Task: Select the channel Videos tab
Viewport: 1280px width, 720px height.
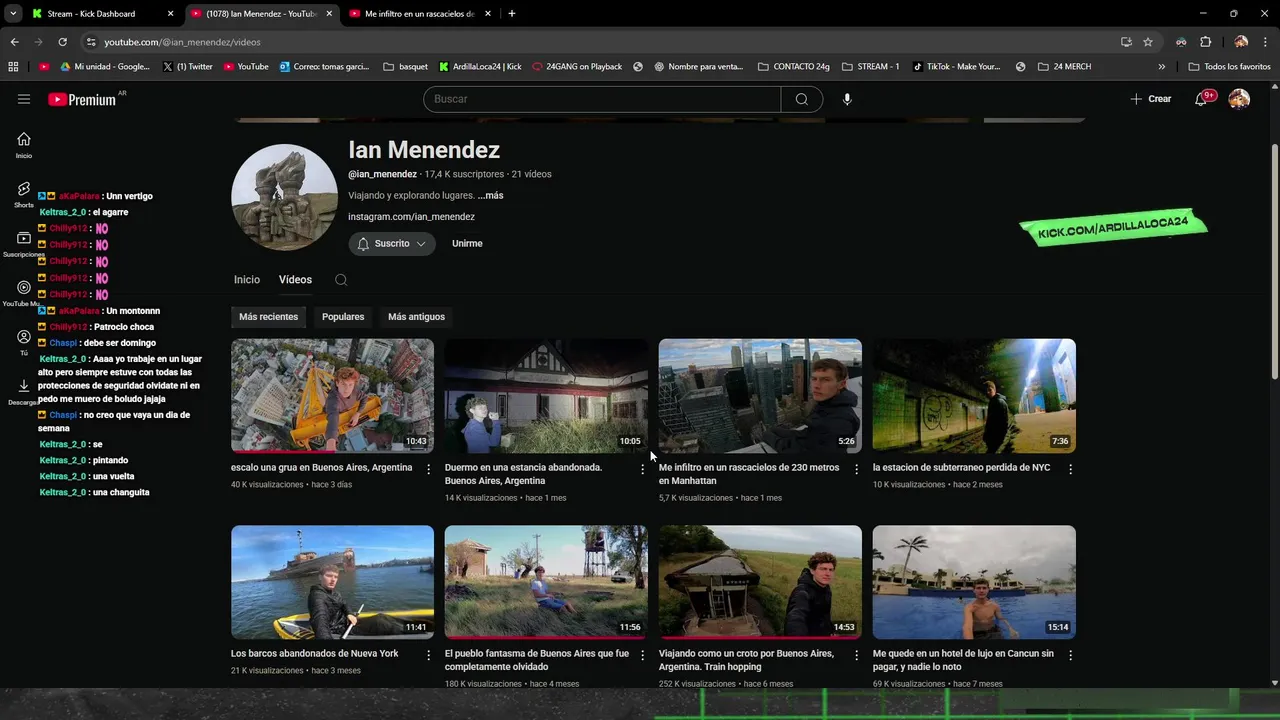Action: click(295, 280)
